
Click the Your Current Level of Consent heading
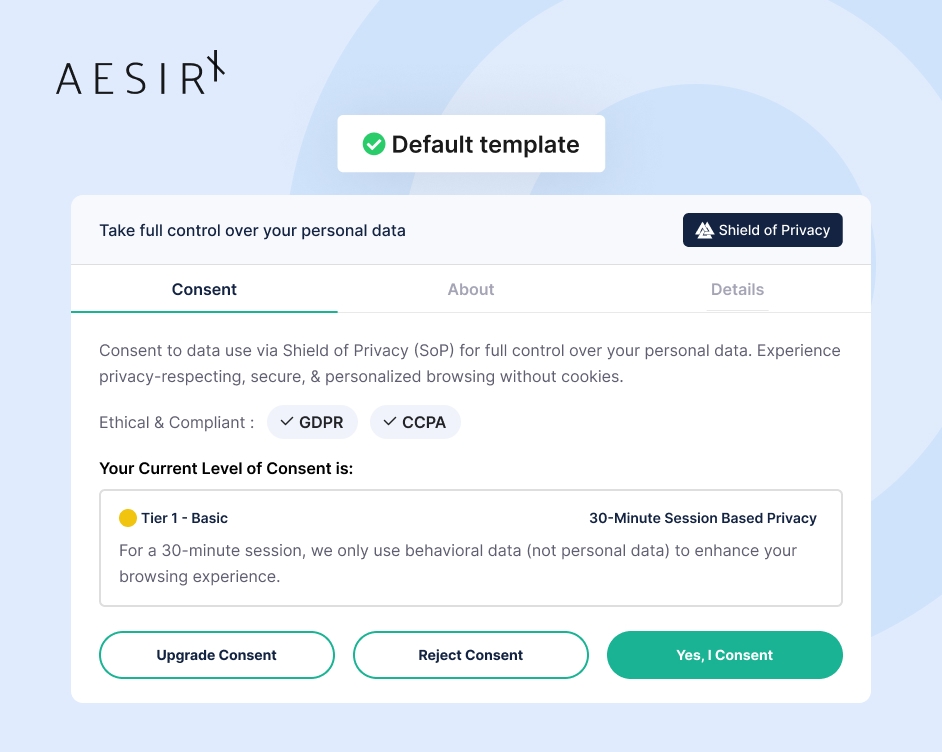point(226,468)
